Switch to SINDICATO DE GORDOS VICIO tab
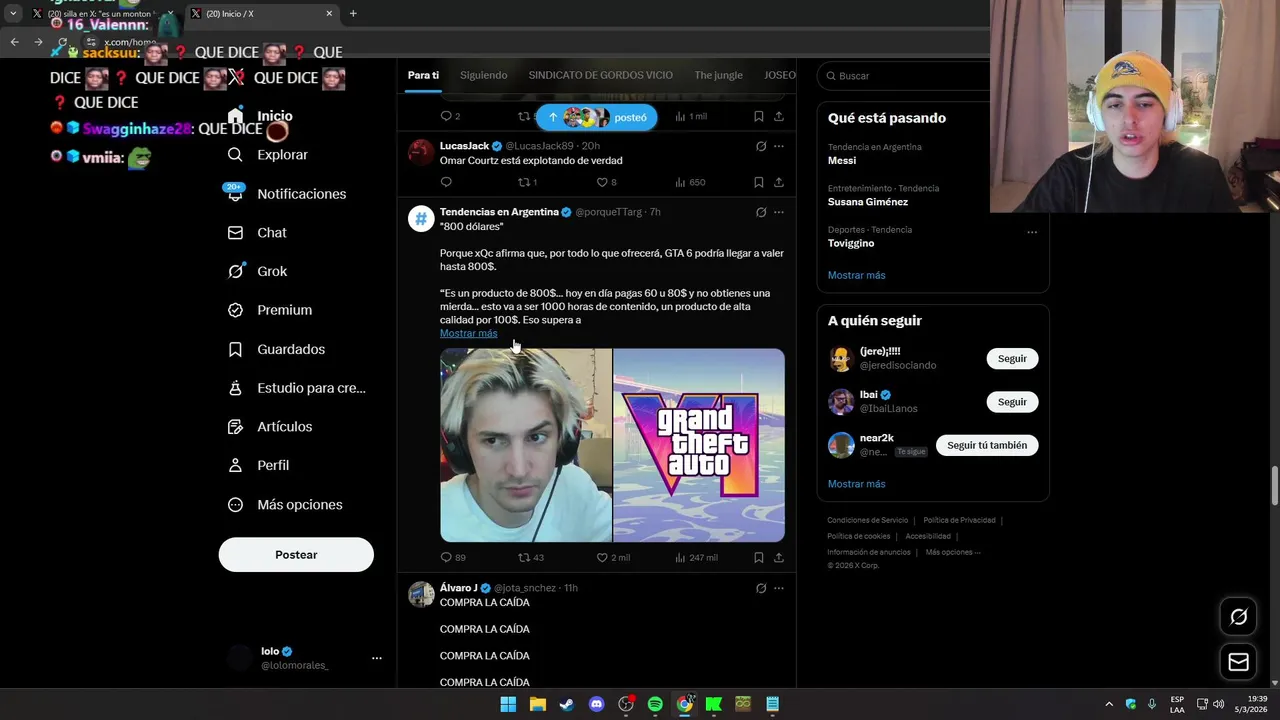Screen dimensions: 1280x720 tap(600, 75)
